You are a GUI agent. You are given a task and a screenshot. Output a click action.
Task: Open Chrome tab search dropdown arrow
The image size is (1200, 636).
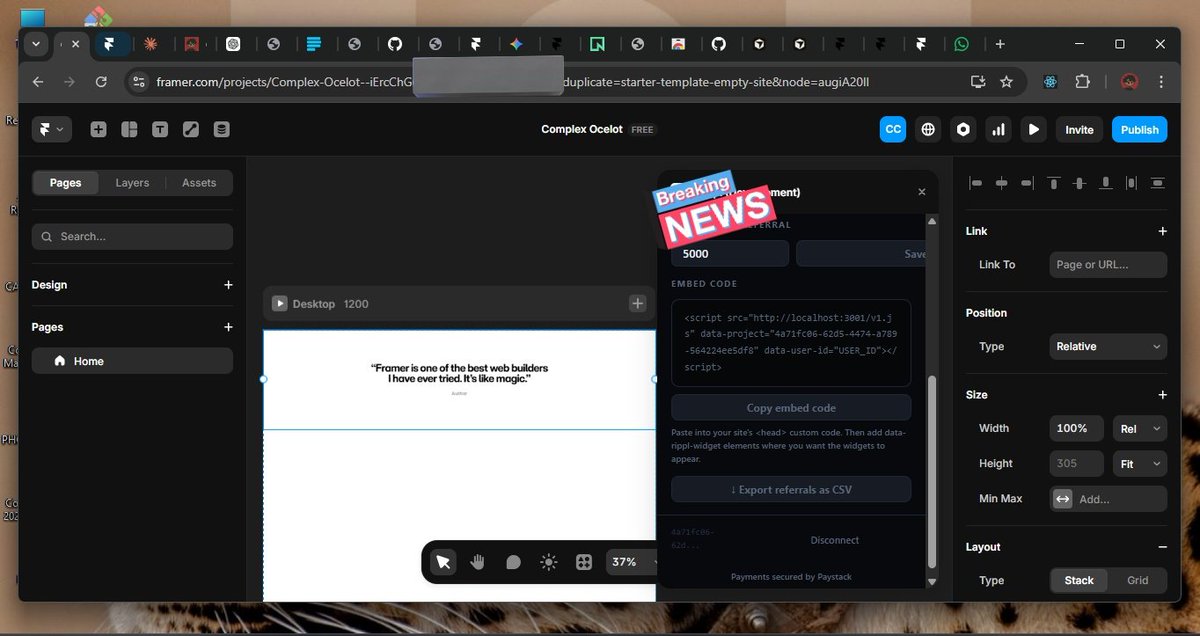point(36,44)
